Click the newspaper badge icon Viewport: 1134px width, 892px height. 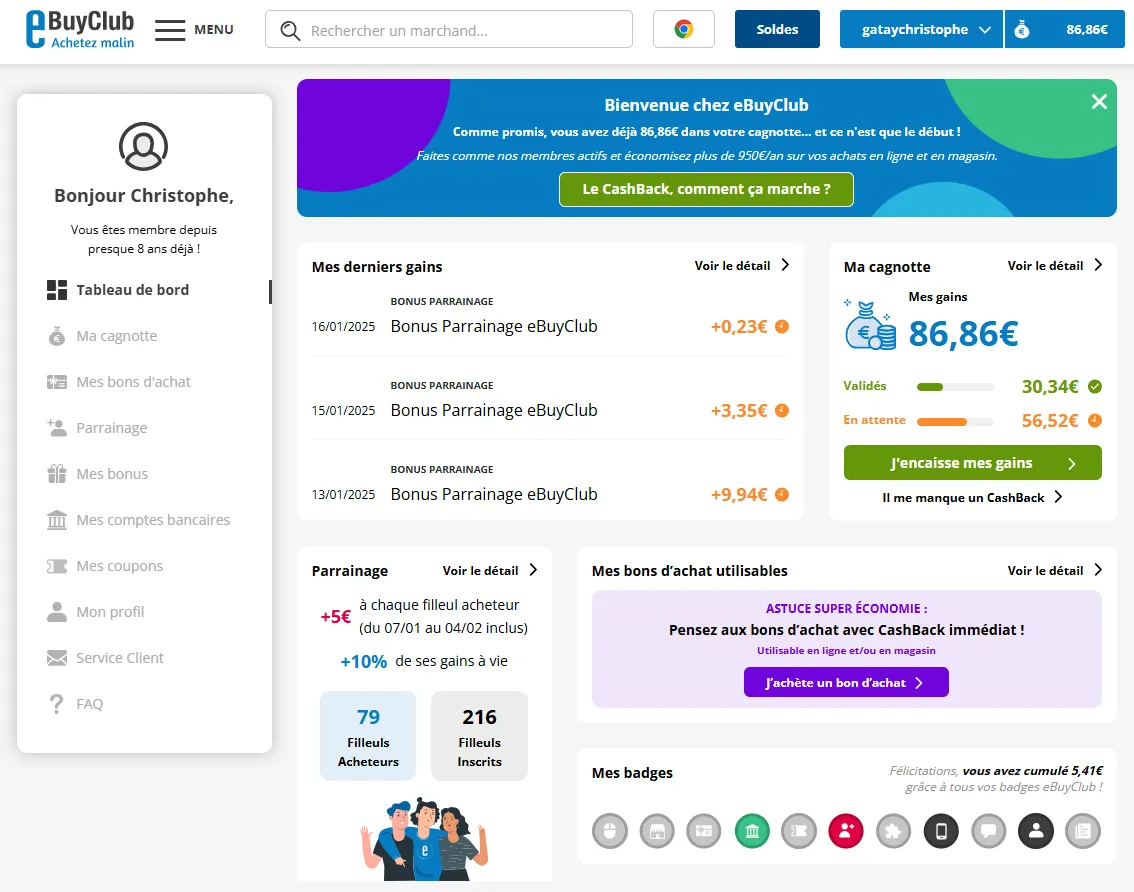(1083, 831)
